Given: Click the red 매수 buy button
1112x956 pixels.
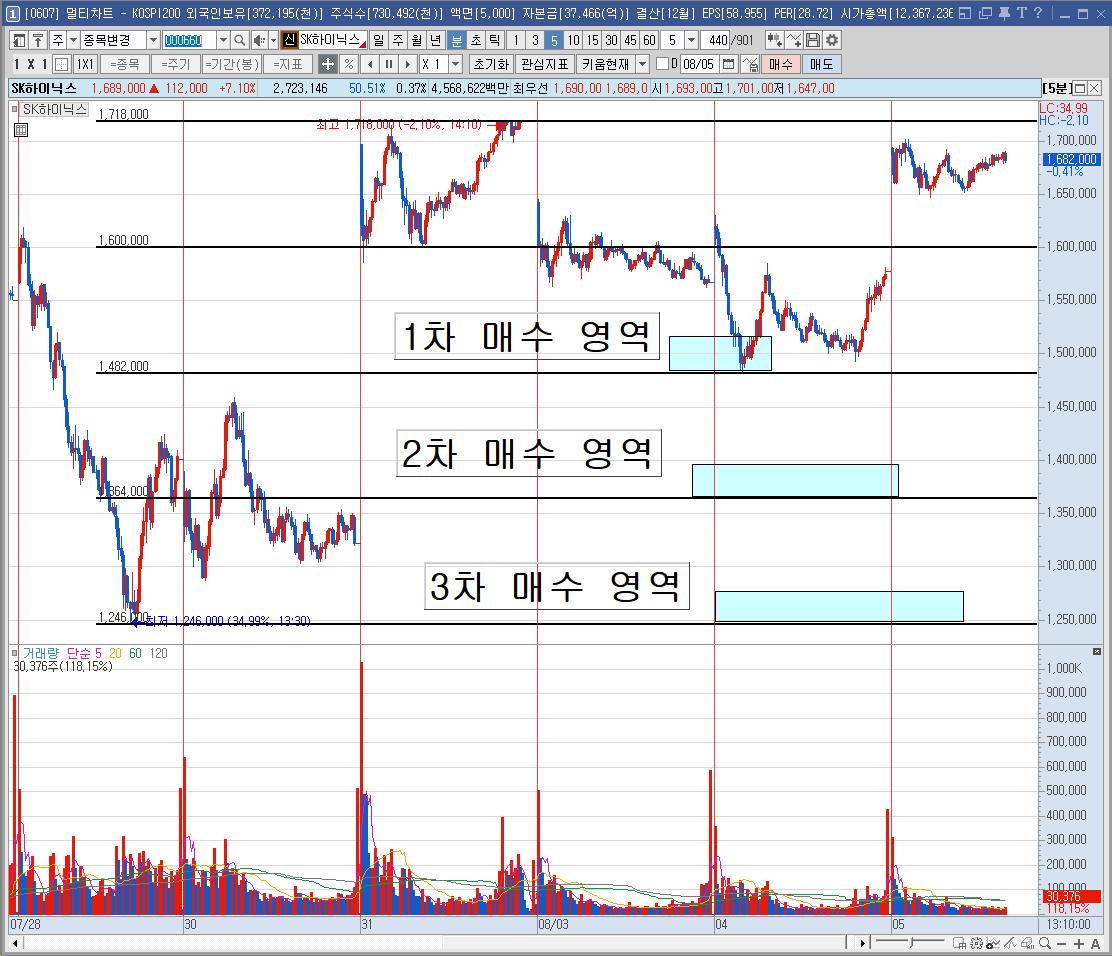Looking at the screenshot, I should [x=781, y=65].
